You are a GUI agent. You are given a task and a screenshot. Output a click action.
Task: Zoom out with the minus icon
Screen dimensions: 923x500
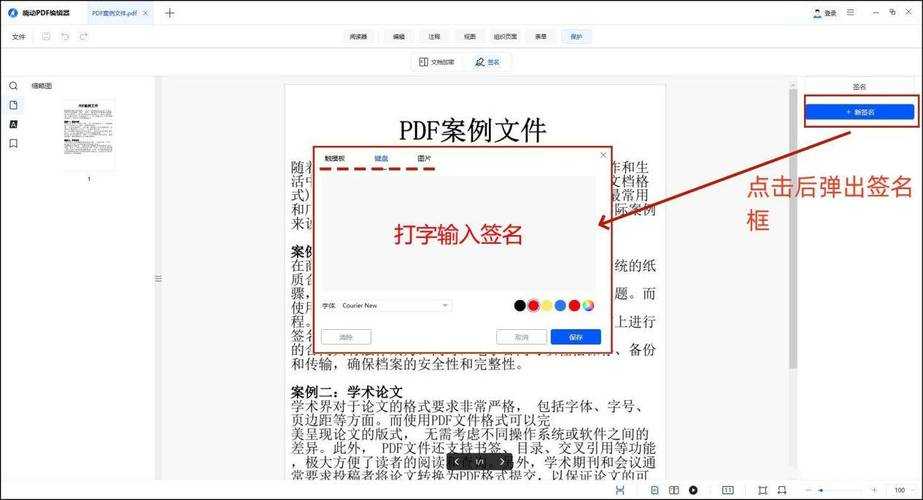(x=808, y=490)
